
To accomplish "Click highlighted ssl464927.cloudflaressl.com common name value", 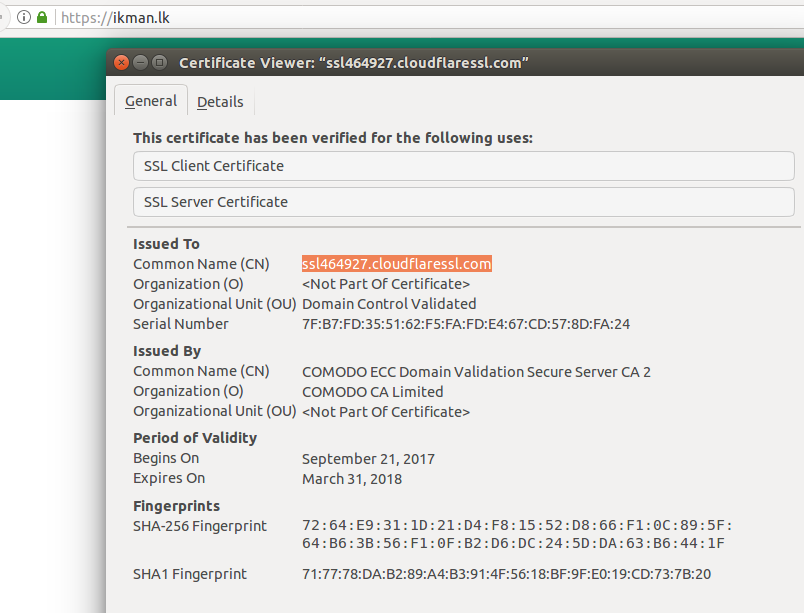I will [x=396, y=264].
